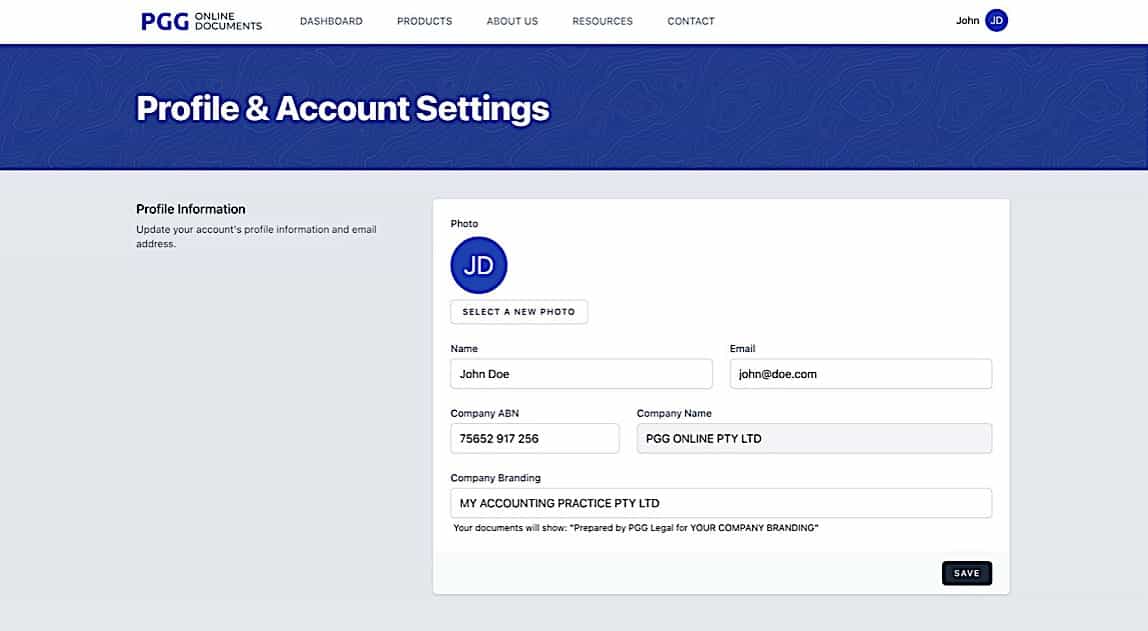Select the Email field showing john@doe.com

point(860,373)
